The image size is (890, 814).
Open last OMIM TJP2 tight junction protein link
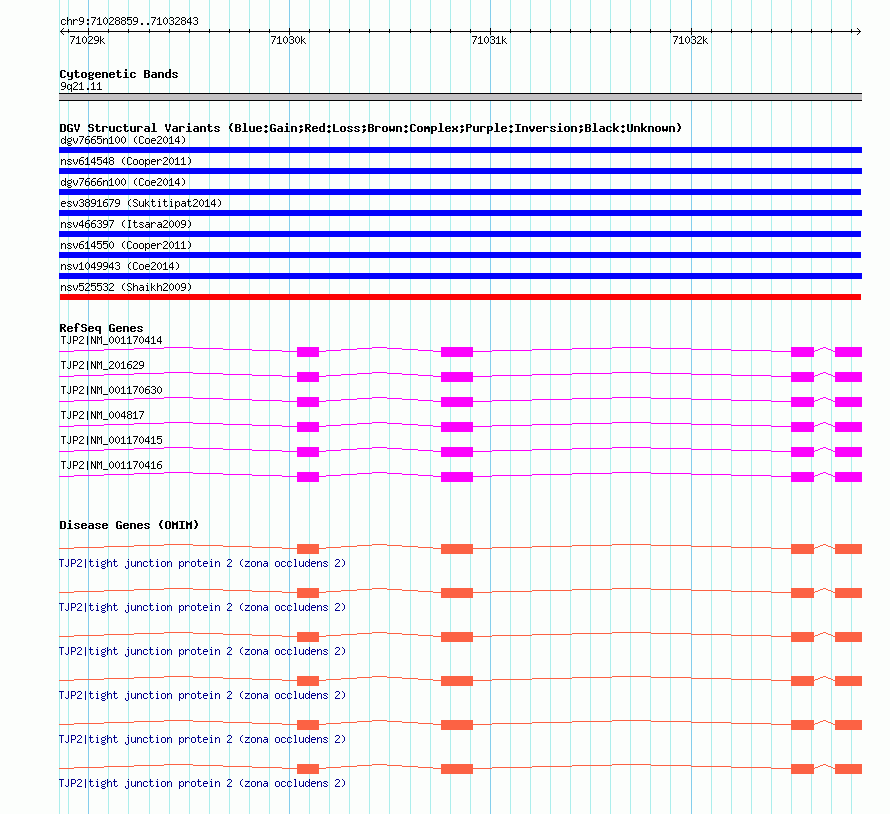point(203,783)
